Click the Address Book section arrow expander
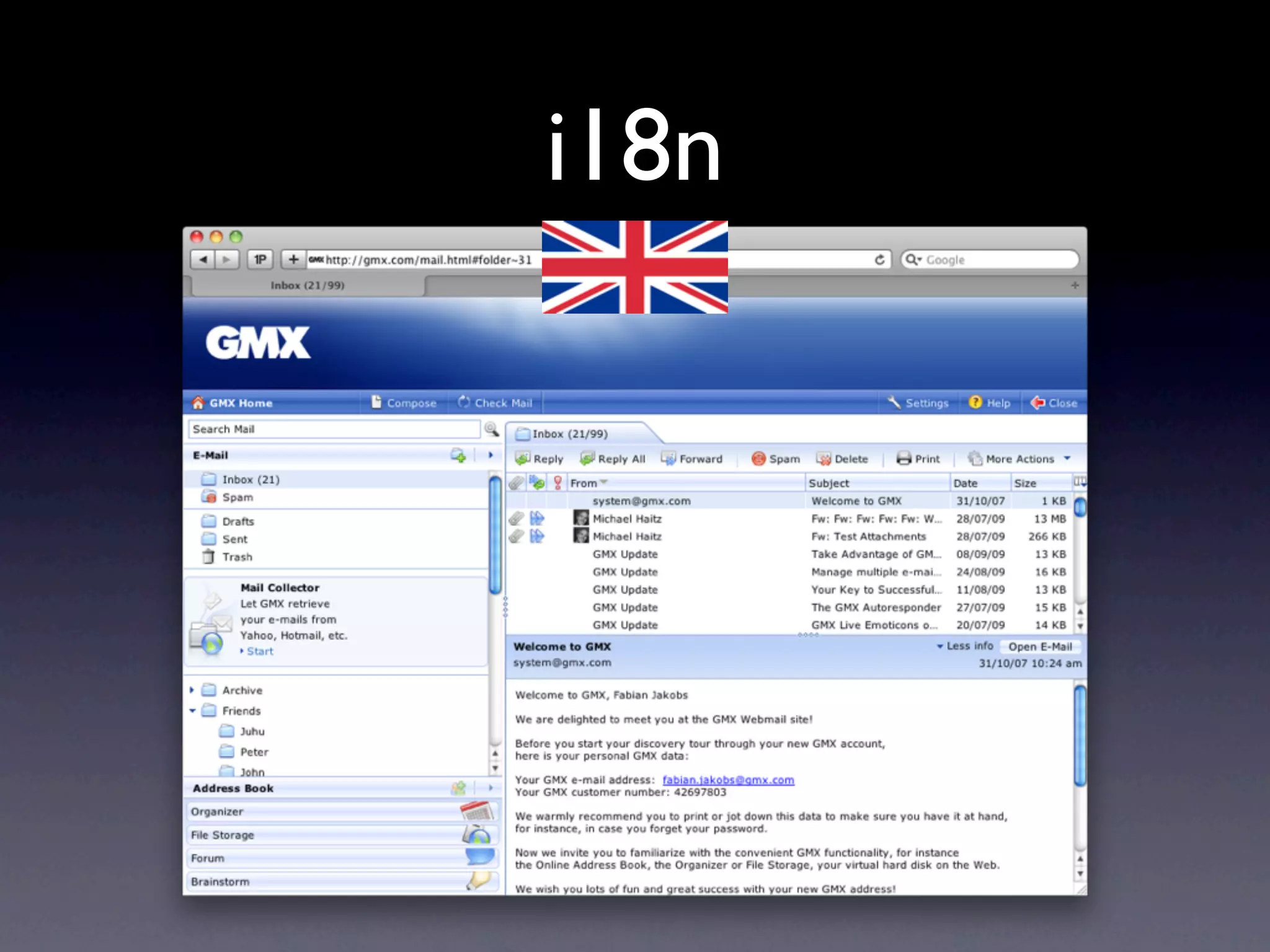1270x952 pixels. [491, 788]
